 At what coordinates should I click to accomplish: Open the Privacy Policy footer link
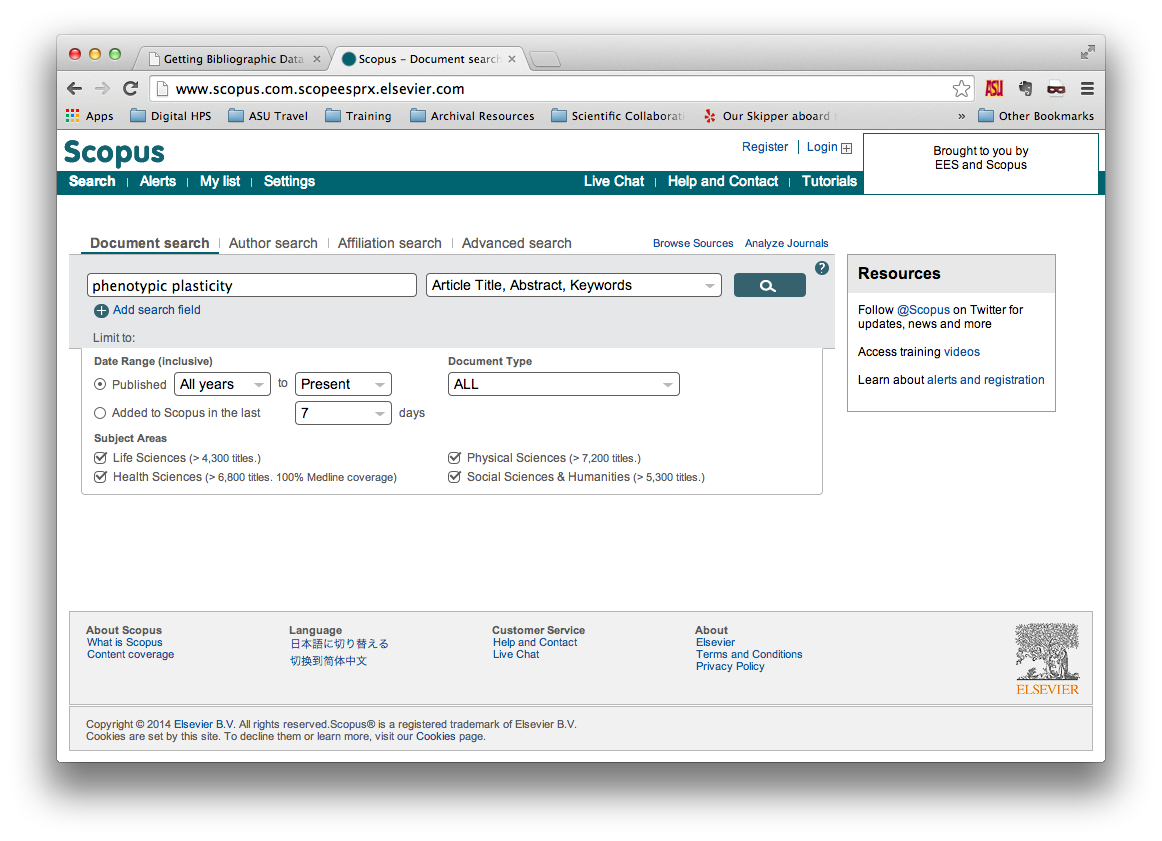pos(730,666)
